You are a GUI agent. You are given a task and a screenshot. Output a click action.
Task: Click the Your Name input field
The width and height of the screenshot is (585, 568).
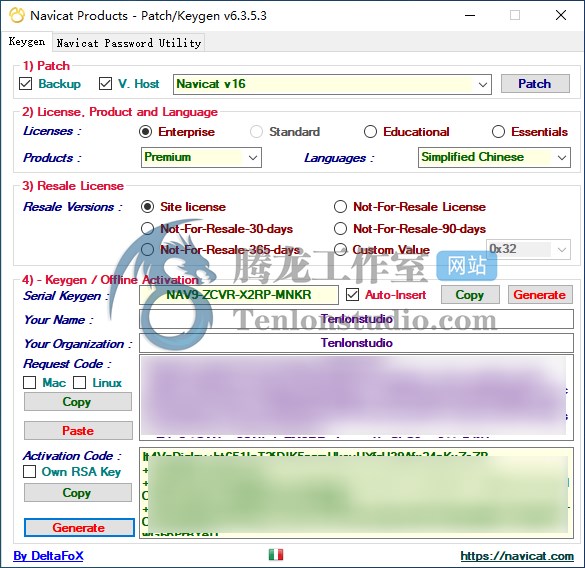click(x=356, y=319)
